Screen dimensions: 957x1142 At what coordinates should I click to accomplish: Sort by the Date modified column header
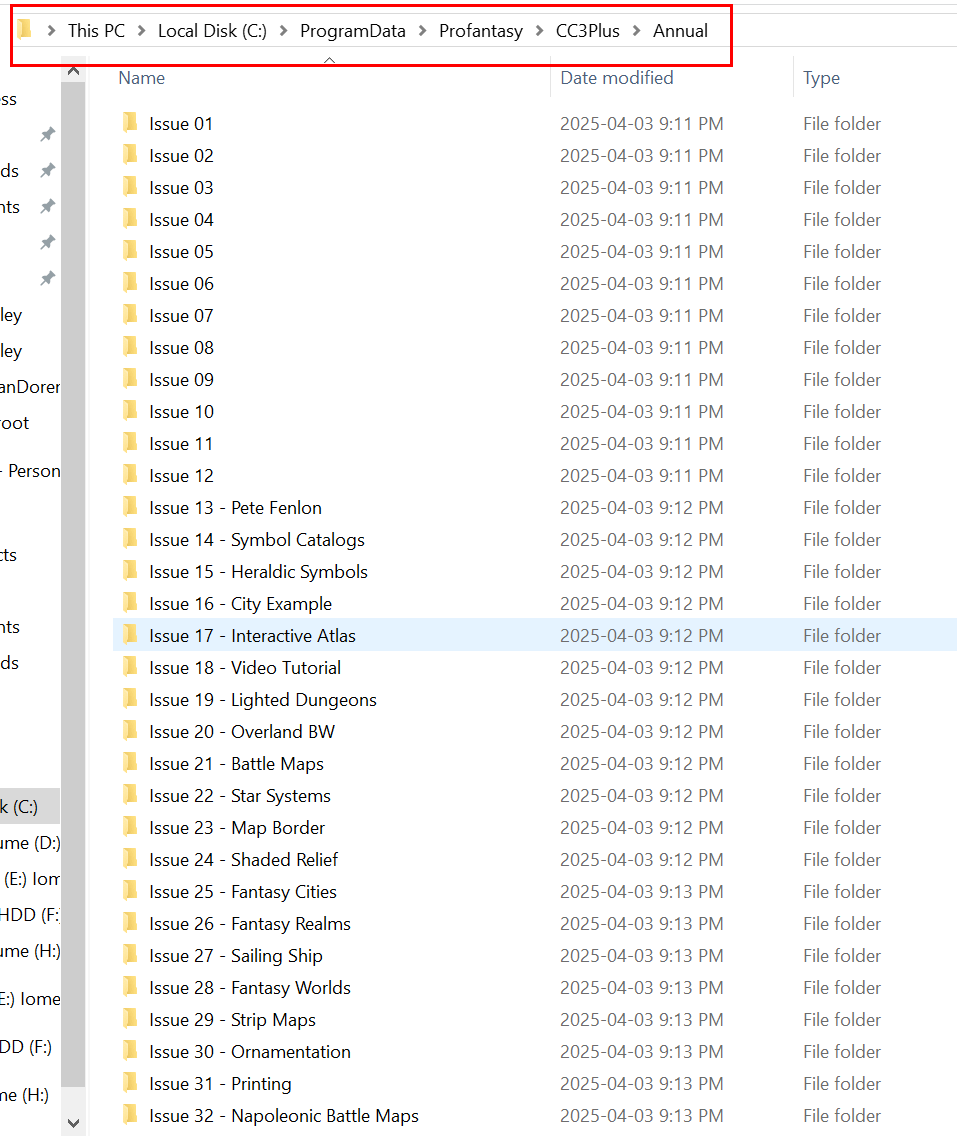tap(616, 78)
